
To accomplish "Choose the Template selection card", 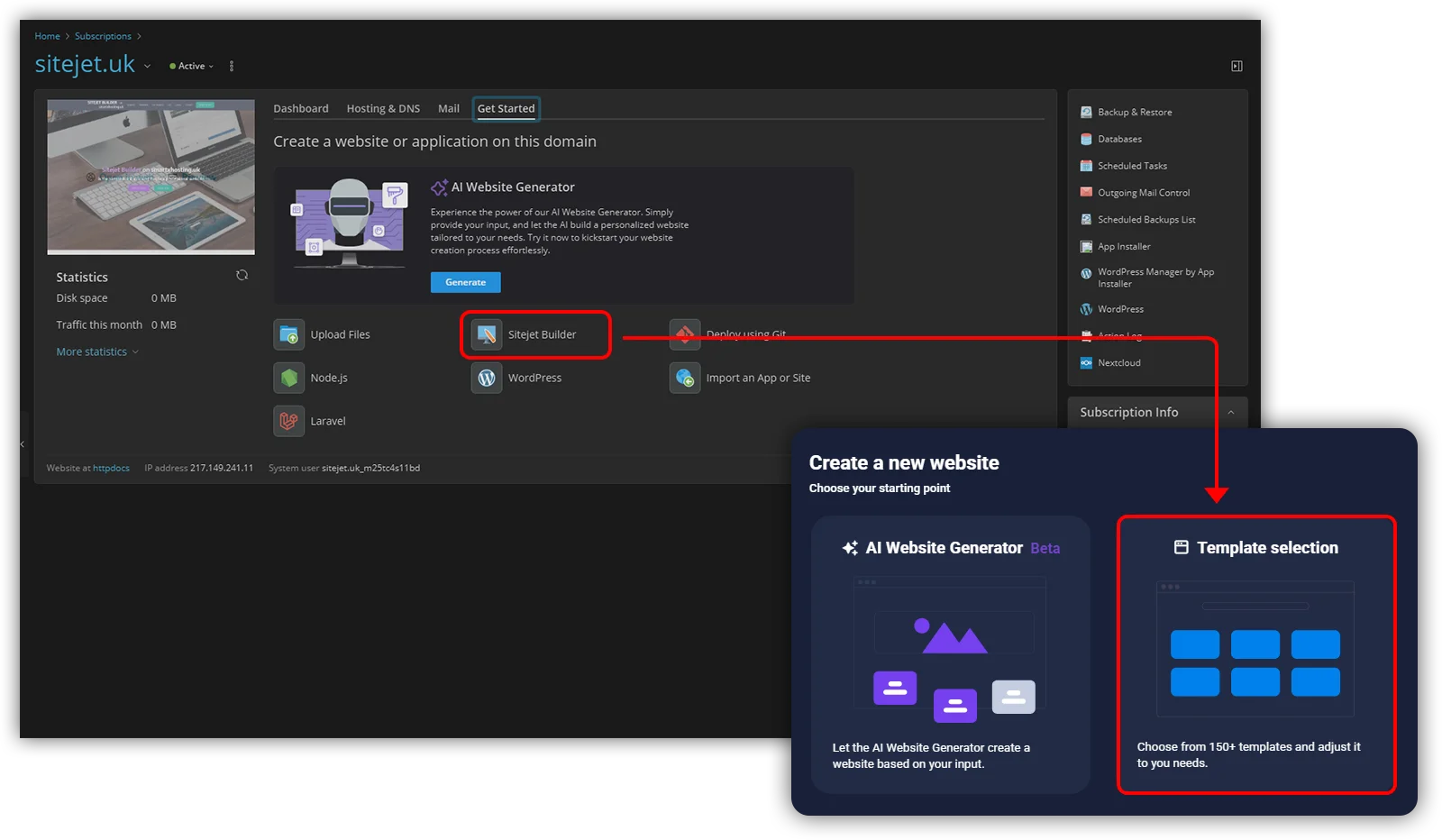I will (x=1255, y=654).
